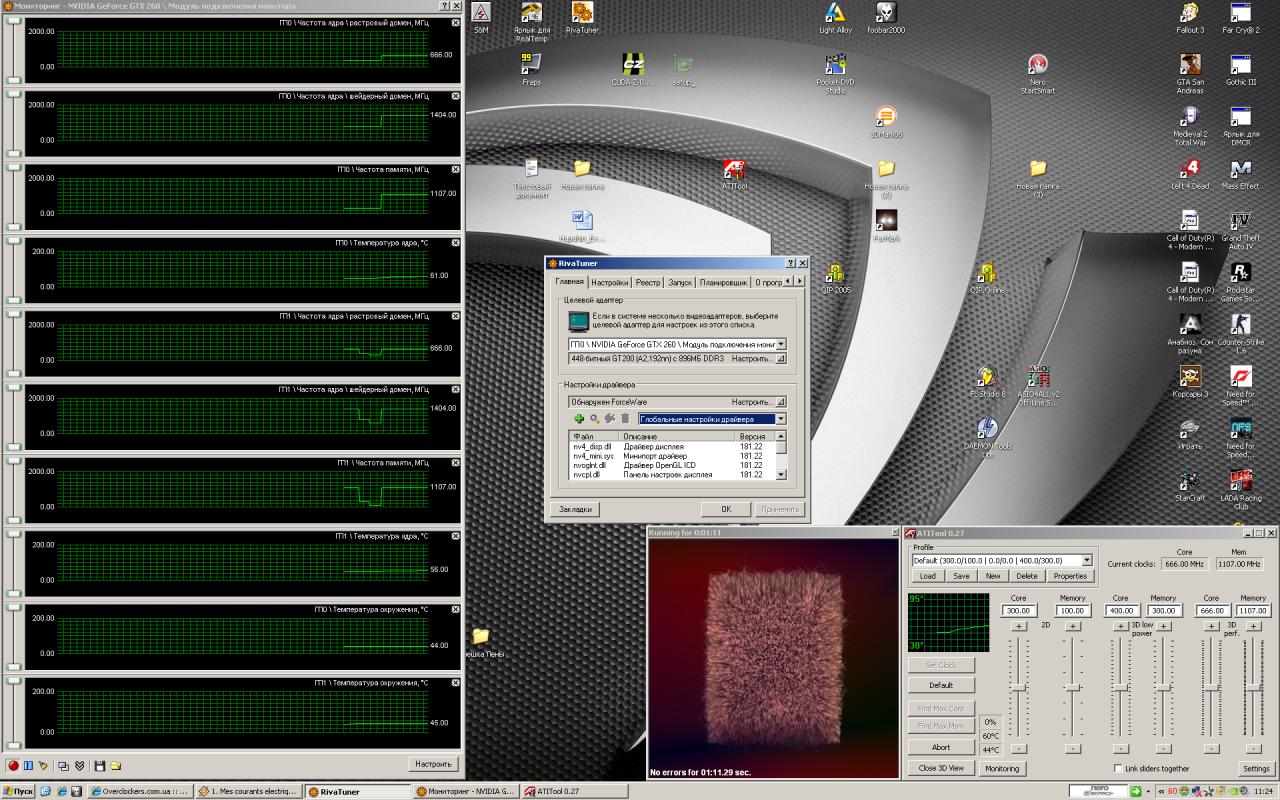This screenshot has width=1280, height=800.
Task: Click the right arrow to reveal more RivaTuner tabs
Action: pos(799,281)
